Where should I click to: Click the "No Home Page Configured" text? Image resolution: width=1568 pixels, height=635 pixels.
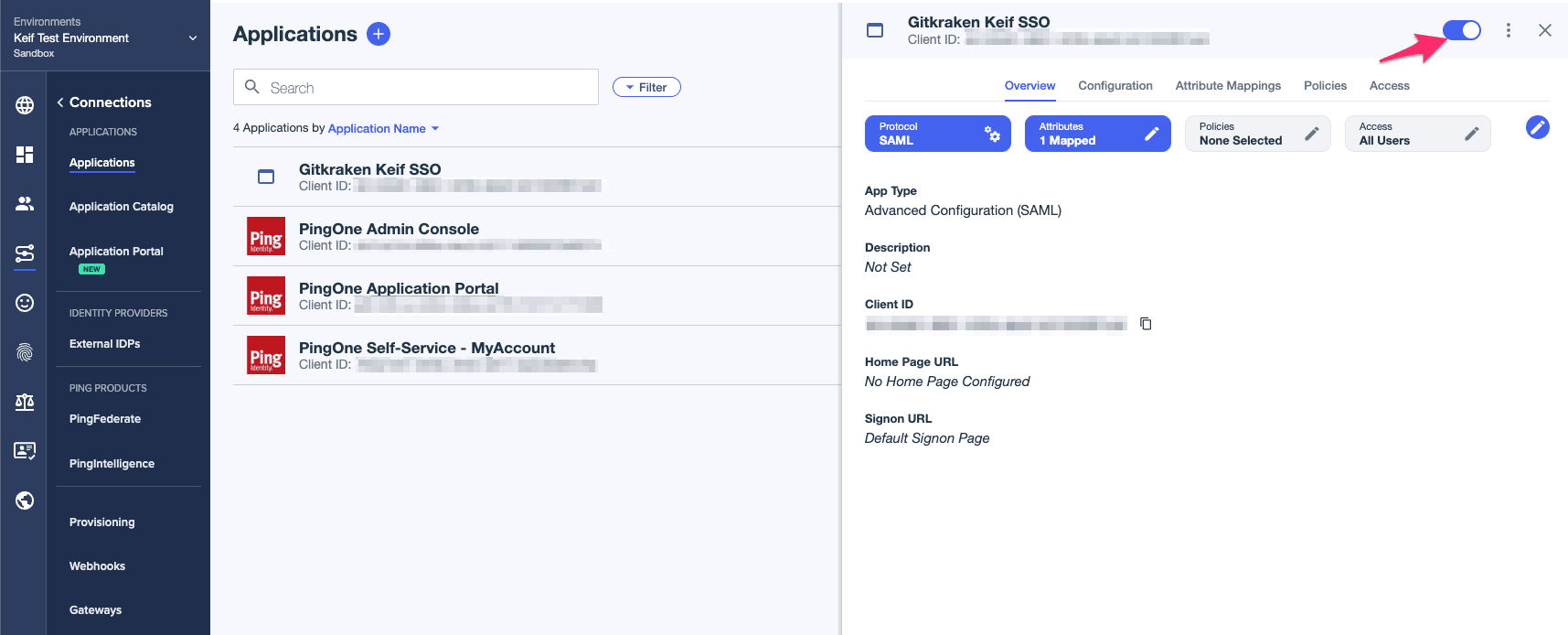coord(947,382)
